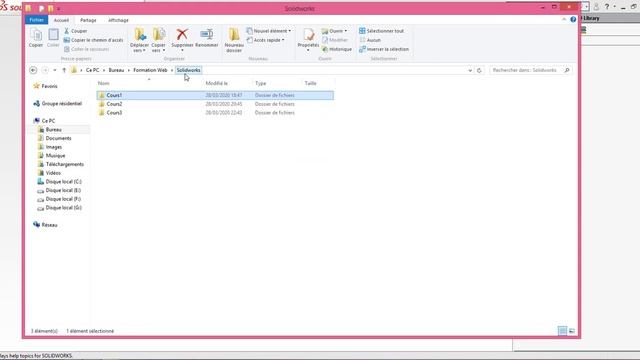This screenshot has width=640, height=360.
Task: Select Bureau in the navigation pane
Action: pos(49,129)
